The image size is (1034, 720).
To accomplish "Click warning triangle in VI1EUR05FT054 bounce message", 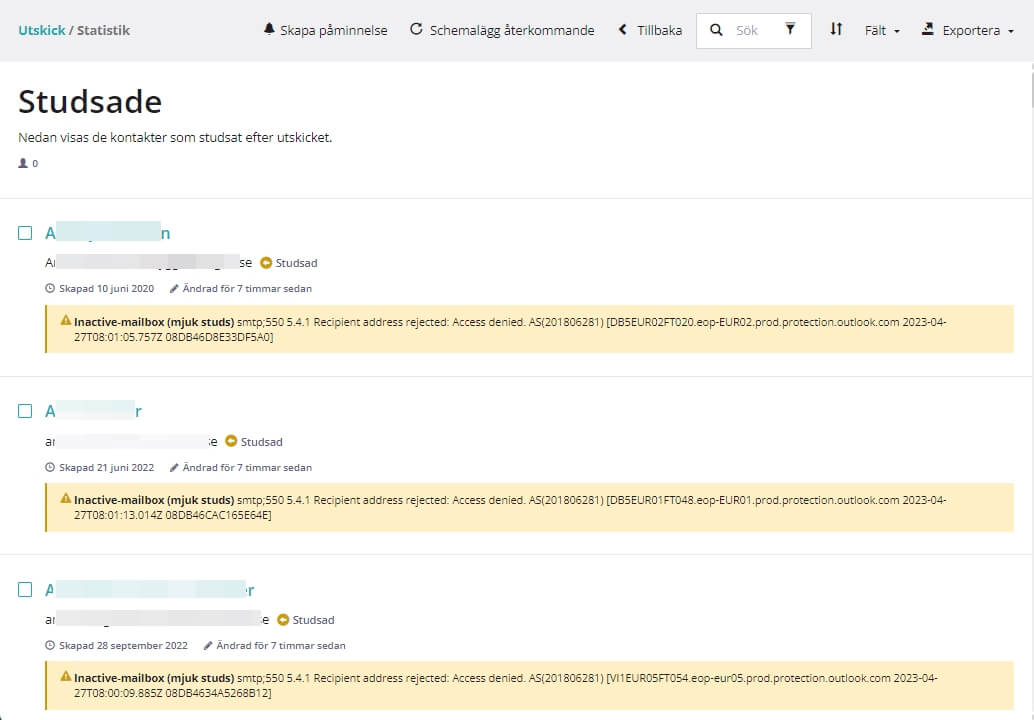I will pos(66,676).
